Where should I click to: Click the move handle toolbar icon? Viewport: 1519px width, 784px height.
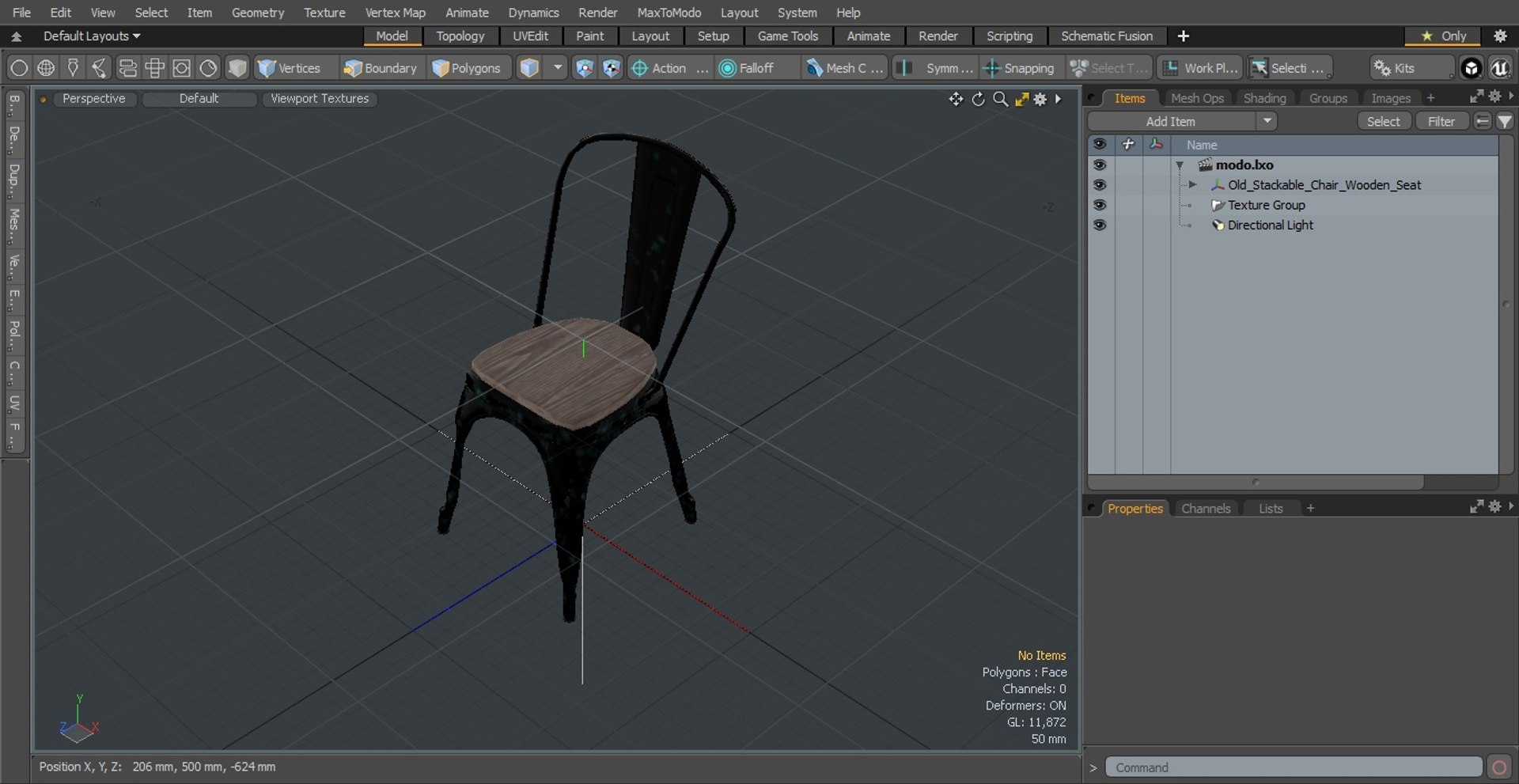(x=100, y=68)
